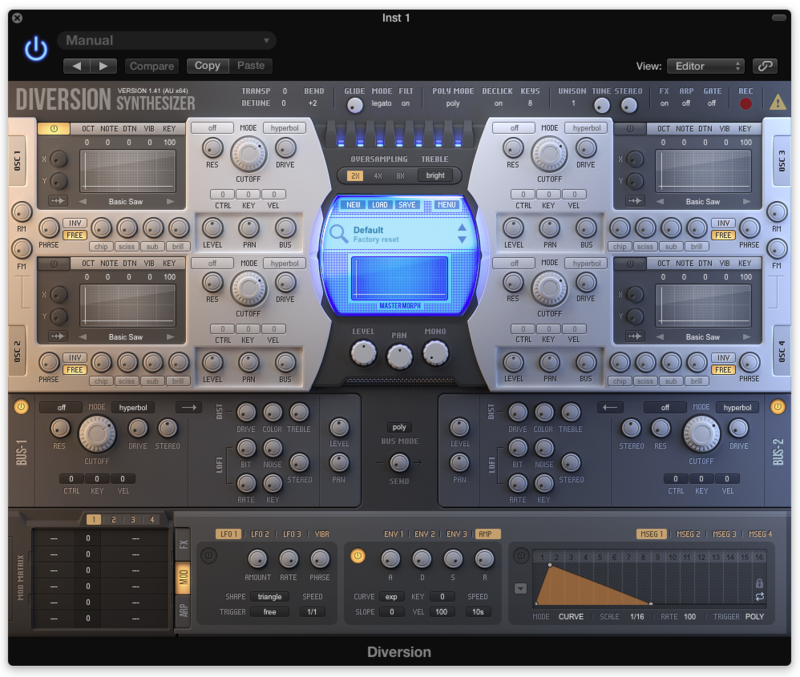Viewport: 800px width, 677px height.
Task: Select 4X oversampling option
Action: pyautogui.click(x=378, y=175)
